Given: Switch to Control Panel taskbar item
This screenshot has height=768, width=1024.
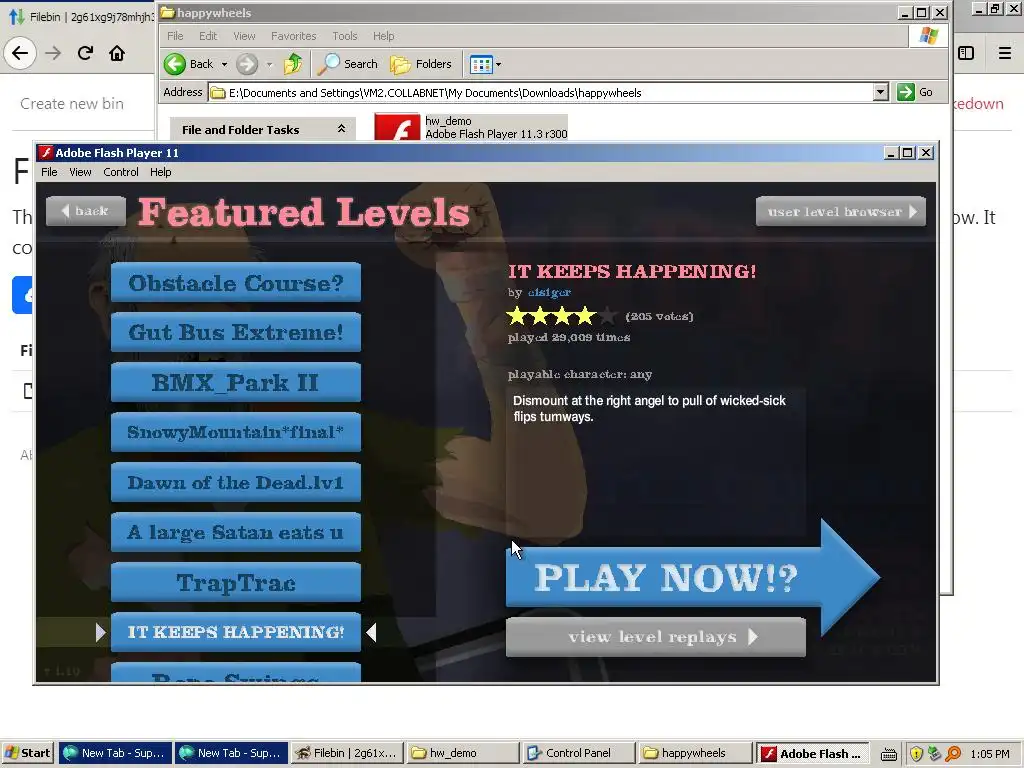Looking at the screenshot, I should pyautogui.click(x=579, y=753).
